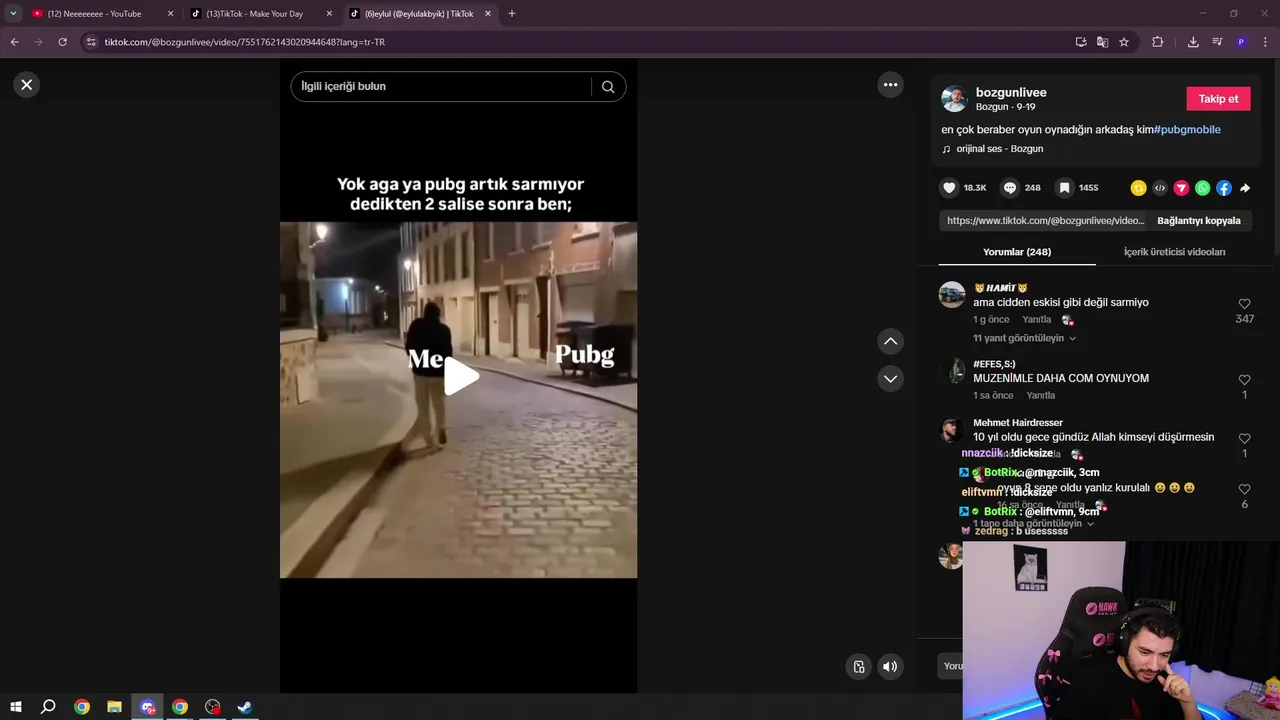Play the video using the center play button
The image size is (1280, 720).
[459, 376]
